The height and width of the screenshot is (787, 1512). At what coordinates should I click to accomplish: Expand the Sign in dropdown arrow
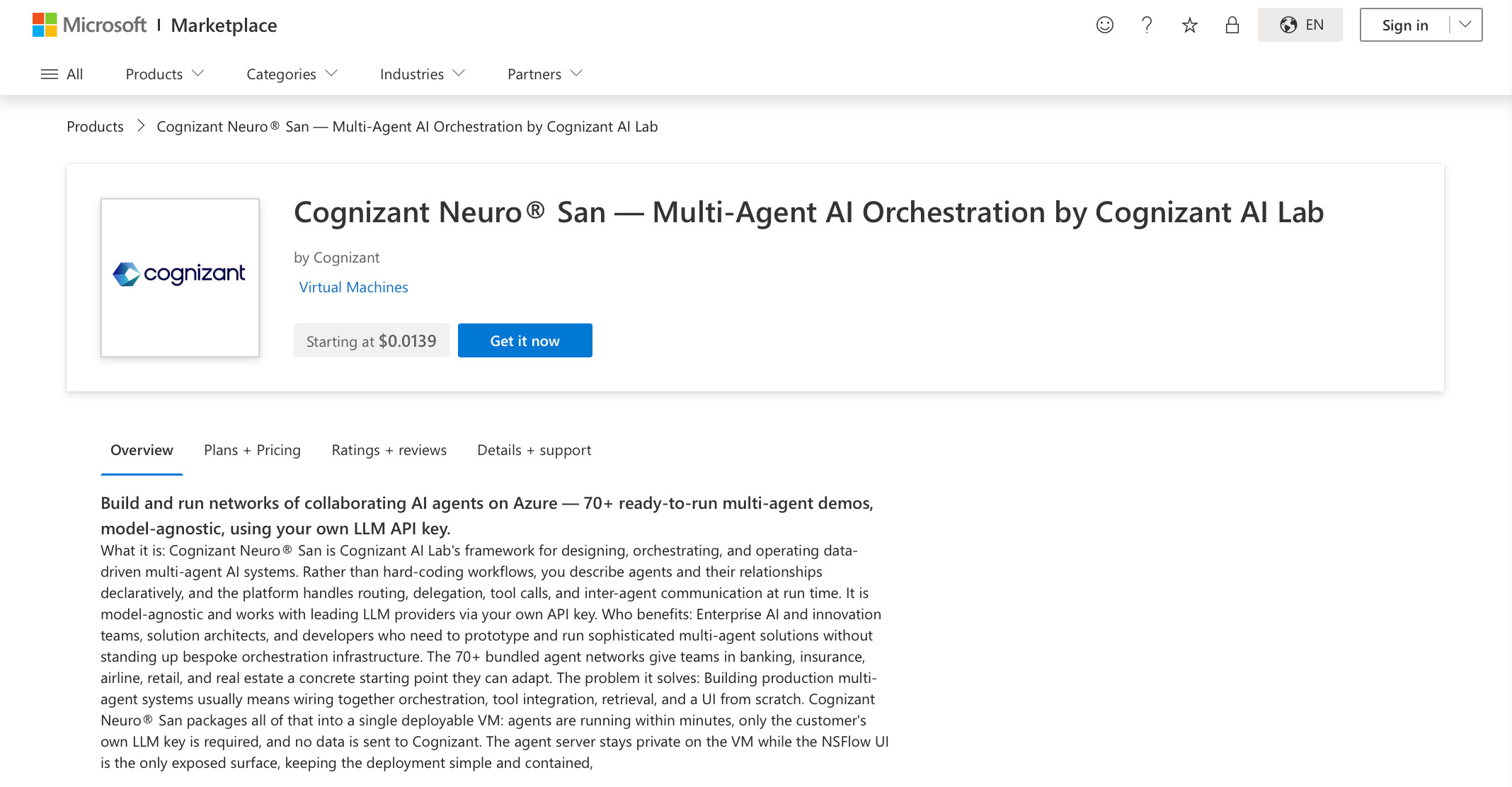tap(1466, 25)
